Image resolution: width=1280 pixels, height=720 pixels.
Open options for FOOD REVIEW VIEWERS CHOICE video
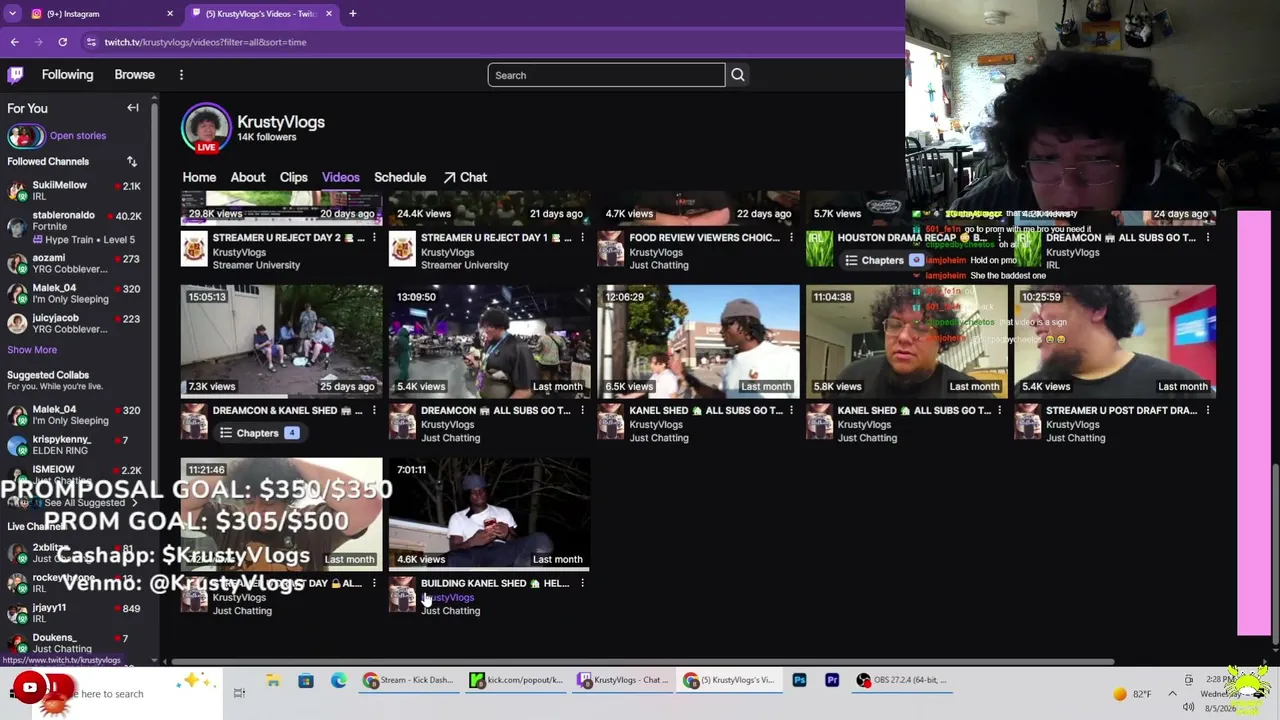791,238
